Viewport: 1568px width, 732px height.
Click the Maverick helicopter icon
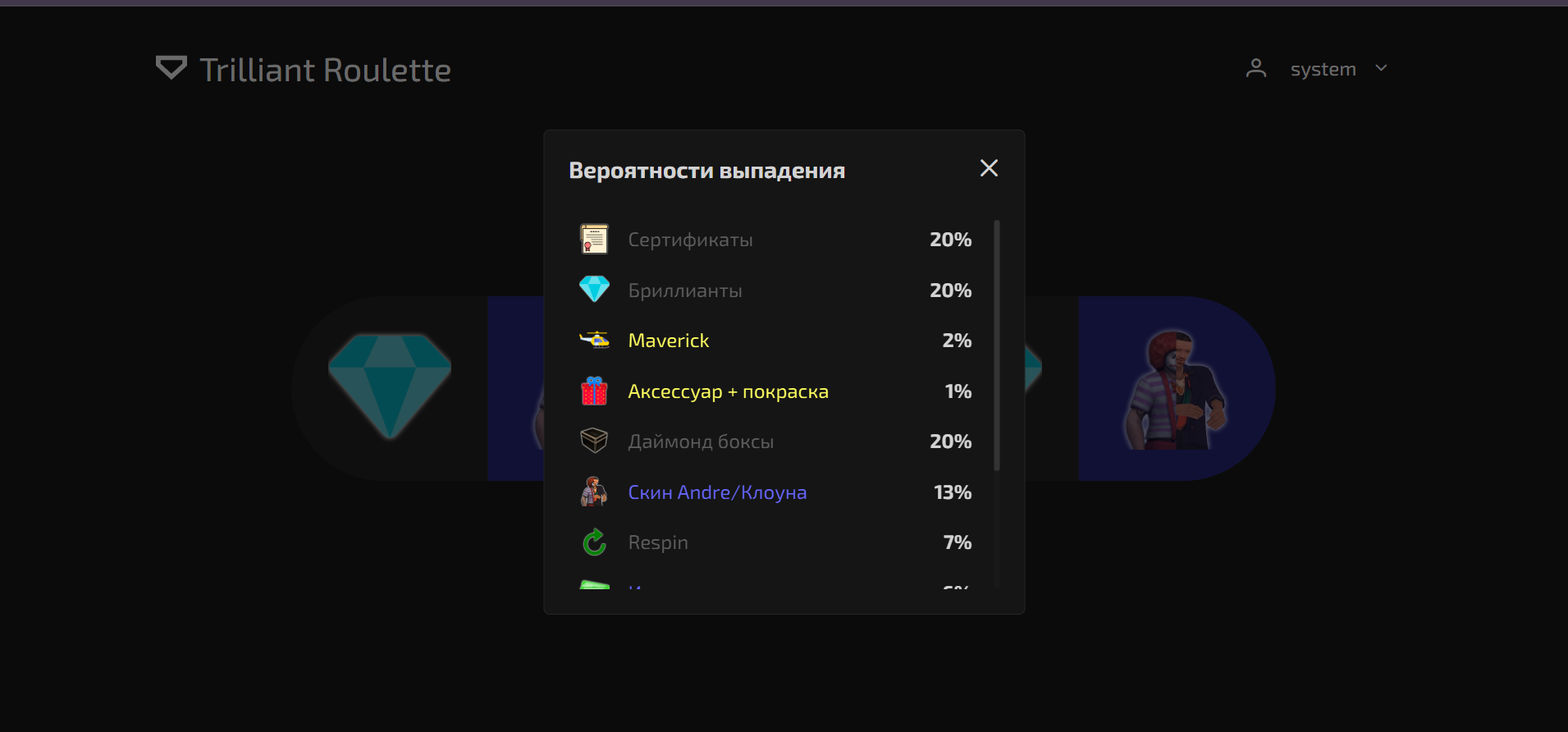(x=594, y=340)
